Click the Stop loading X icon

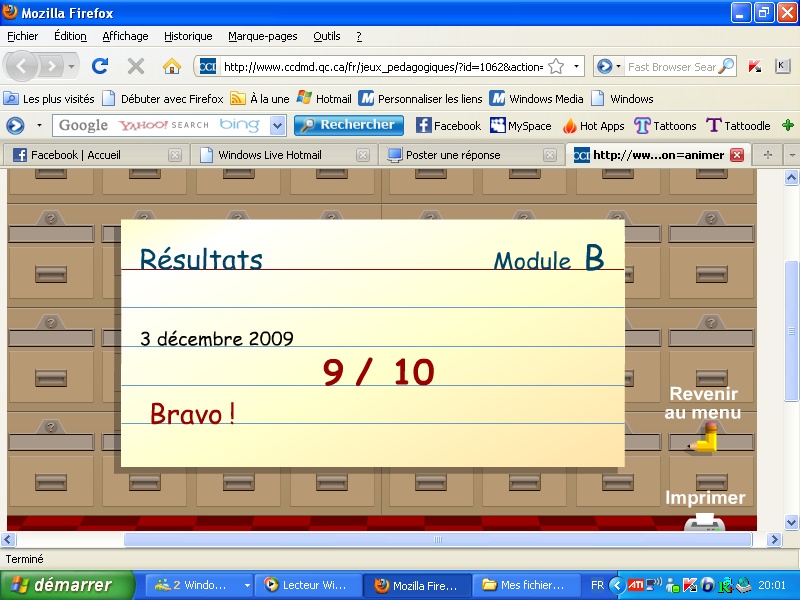point(136,66)
